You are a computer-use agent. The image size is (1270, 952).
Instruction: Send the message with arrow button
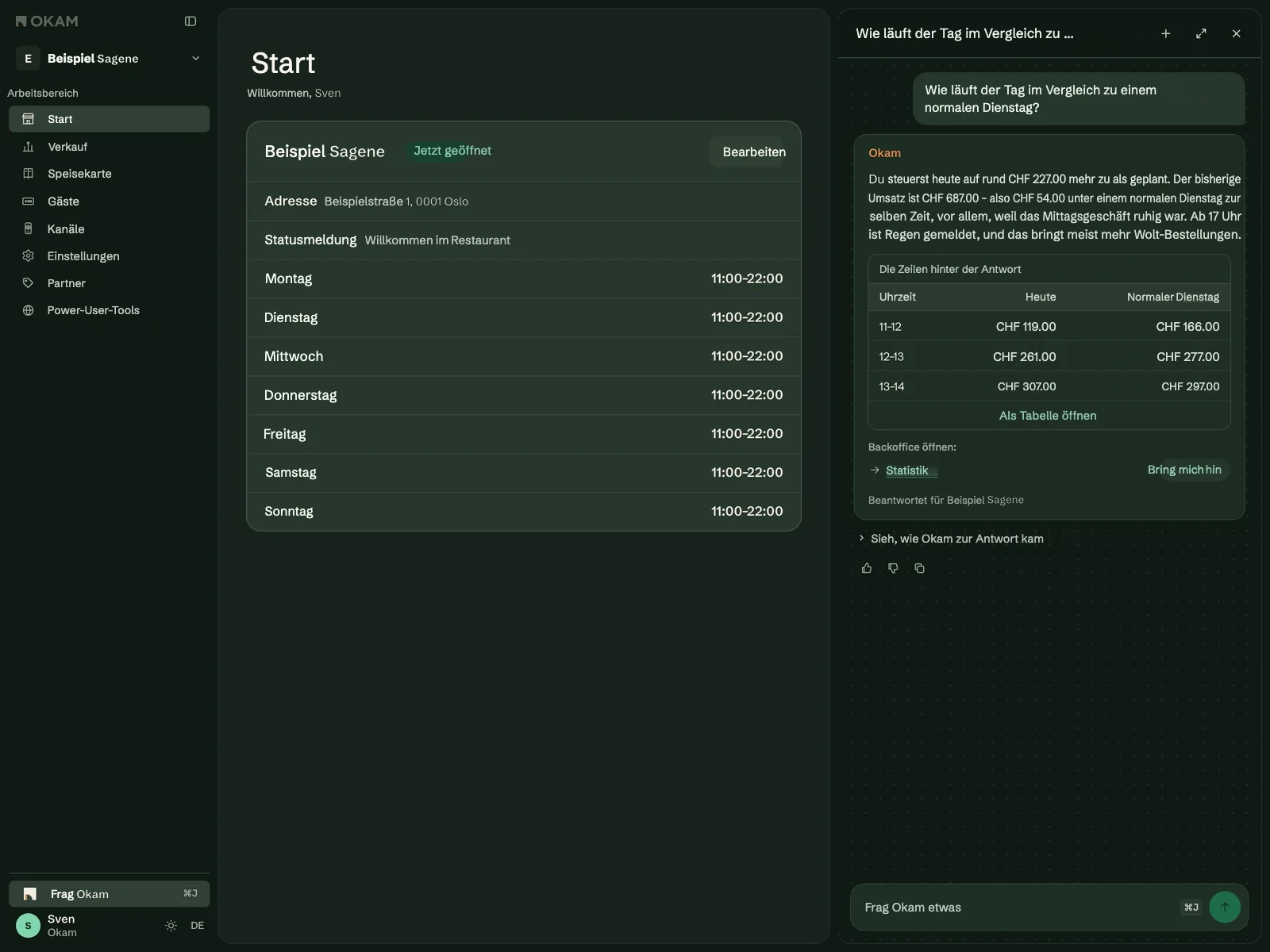click(x=1225, y=908)
